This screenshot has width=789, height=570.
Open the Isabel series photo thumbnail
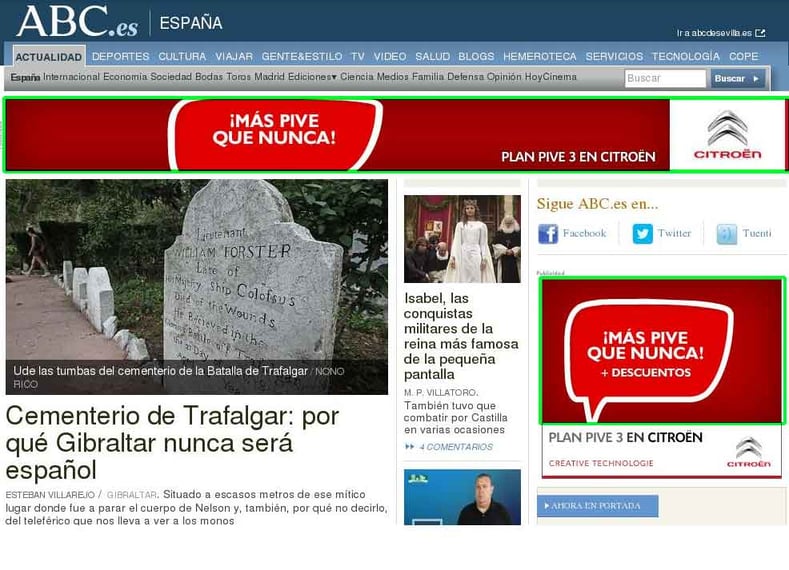click(x=462, y=239)
